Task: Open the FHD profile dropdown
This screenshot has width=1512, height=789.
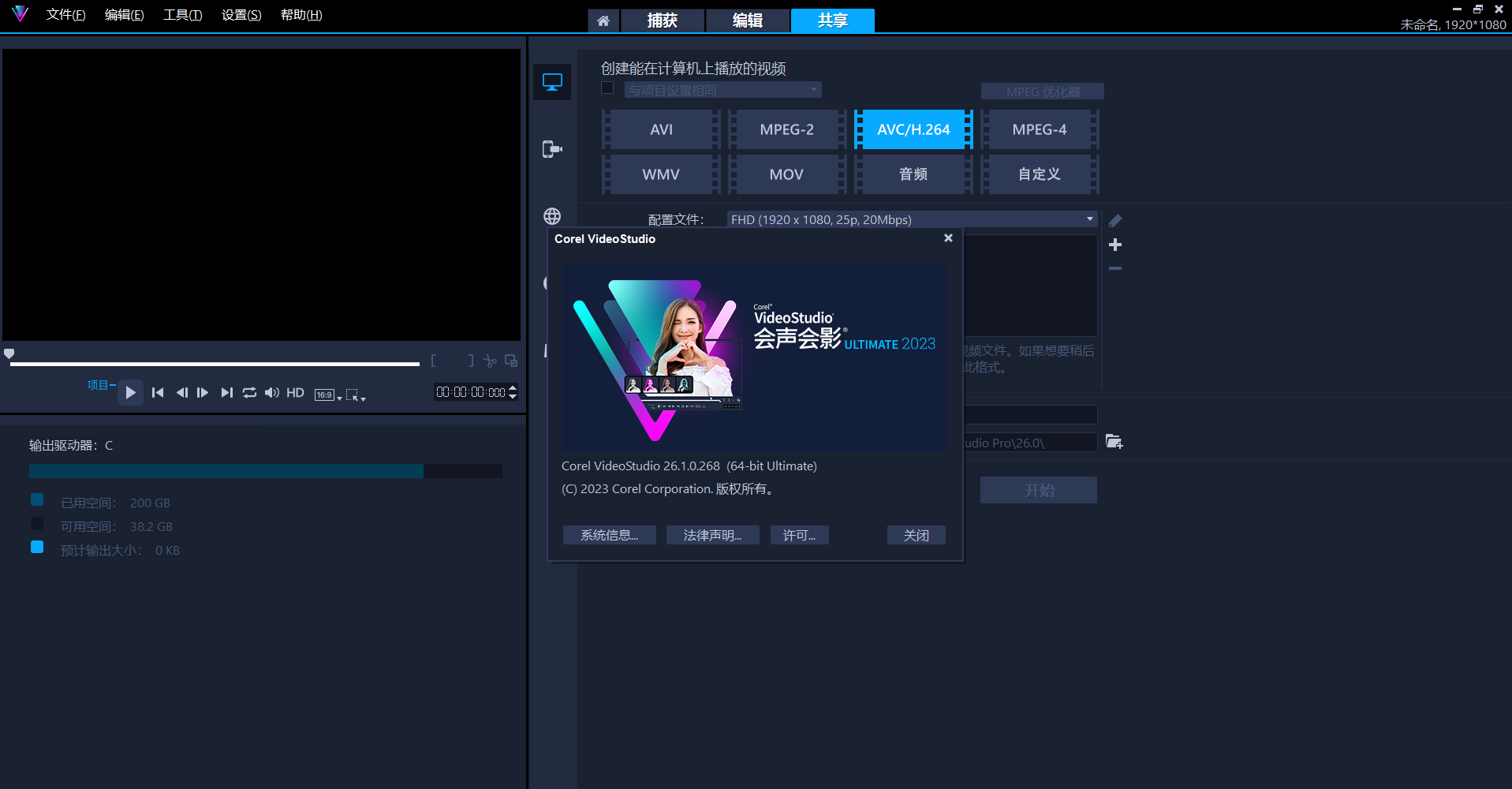Action: (913, 219)
